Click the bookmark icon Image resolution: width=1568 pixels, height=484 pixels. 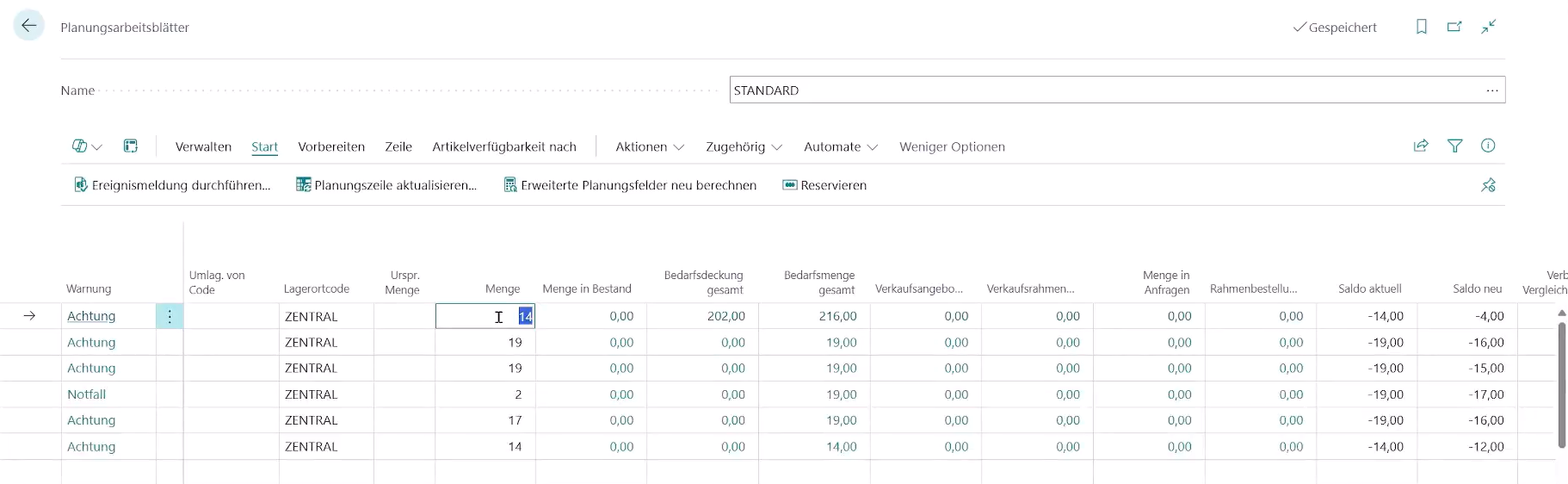[1422, 27]
